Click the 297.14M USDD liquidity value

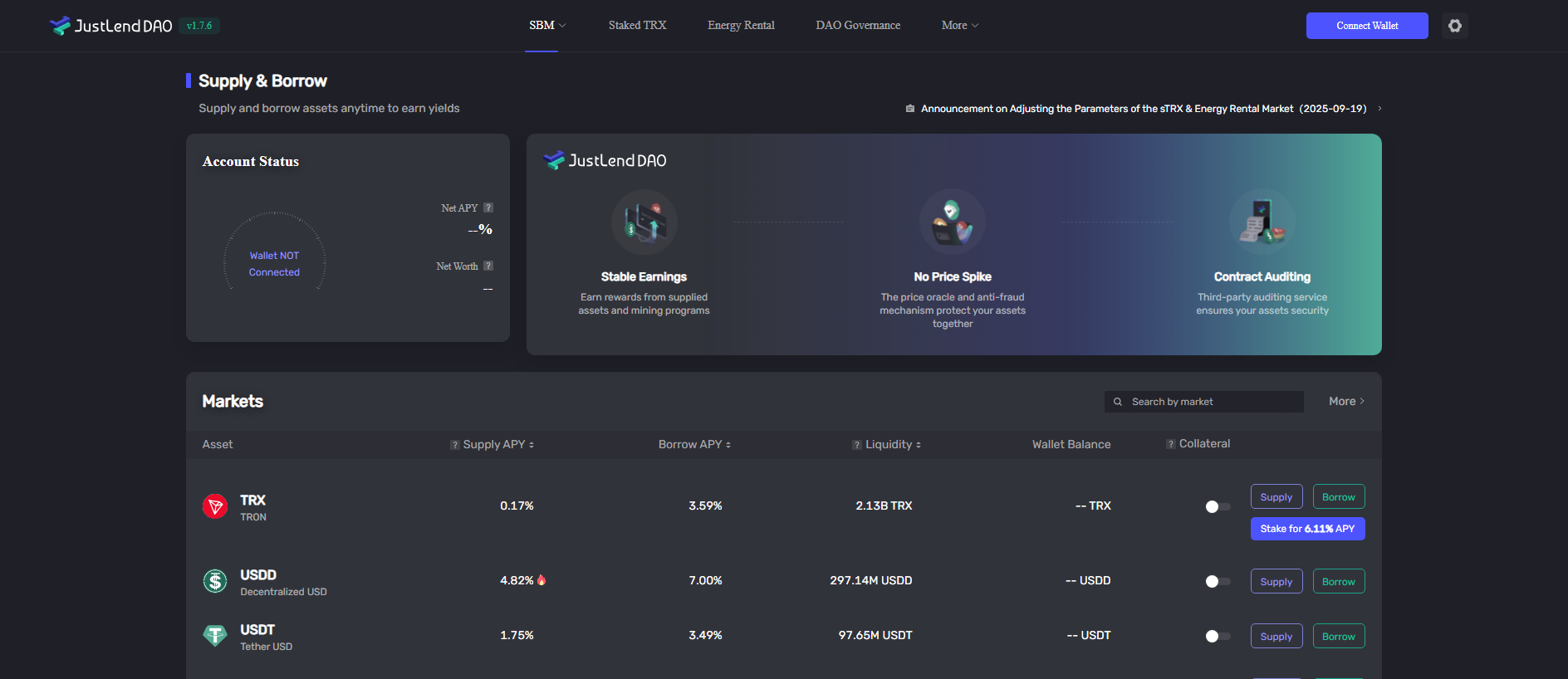coord(871,580)
